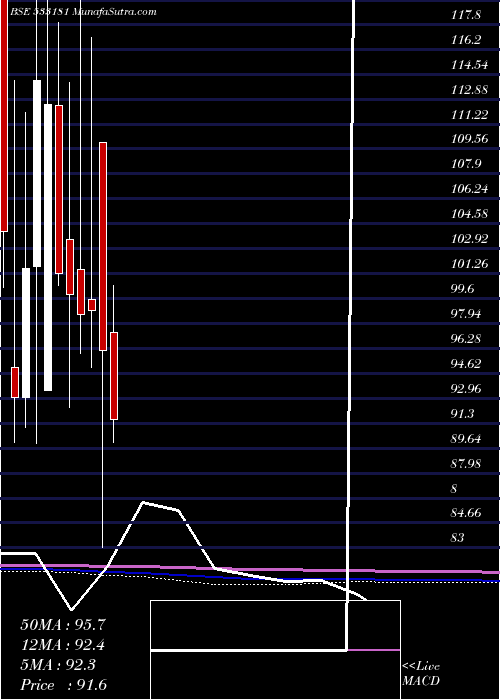Click the 84.66 price axis label
500x700 pixels.
[x=467, y=513]
